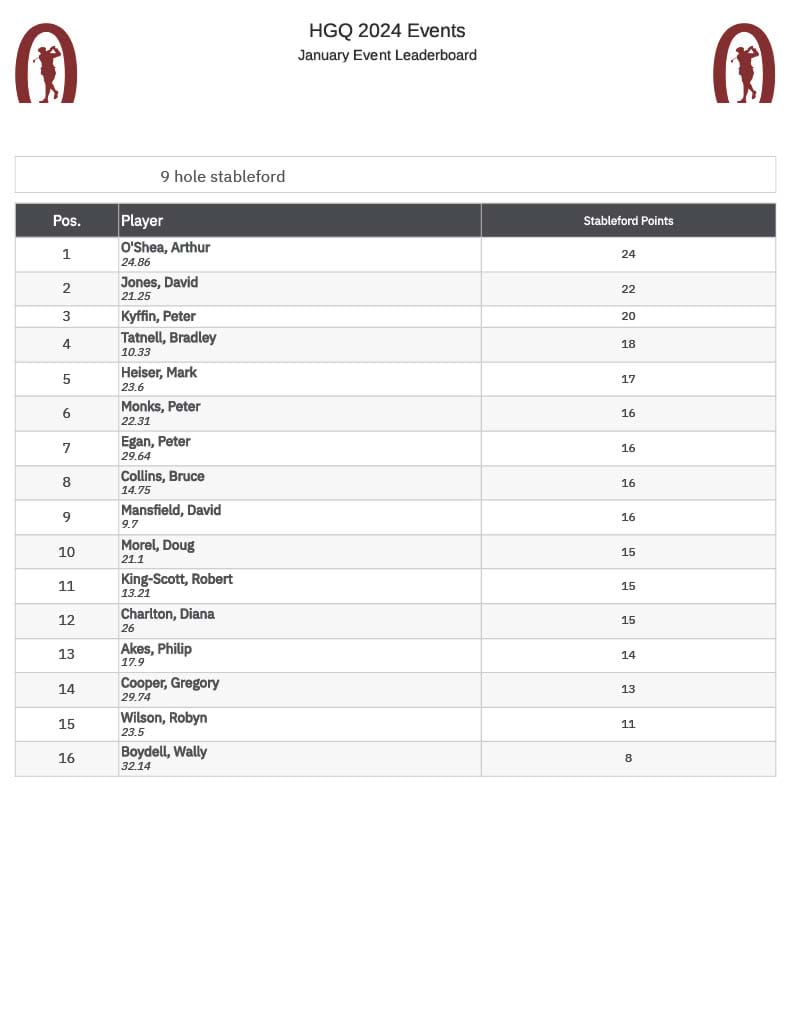This screenshot has height=1024, width=791.
Task: Click on Mansfield, David
Action: point(171,510)
